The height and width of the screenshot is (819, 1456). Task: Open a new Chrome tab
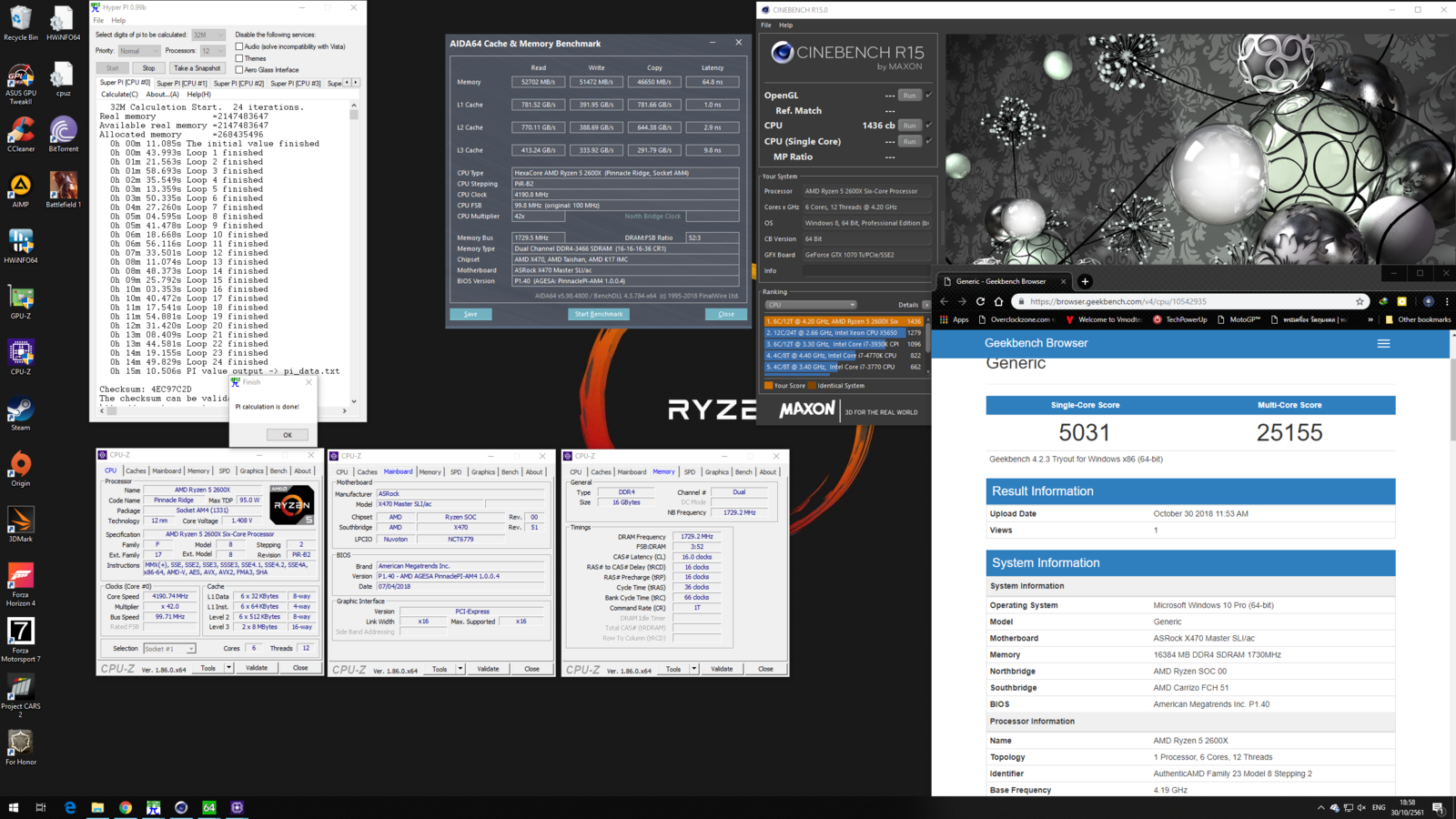[1085, 281]
